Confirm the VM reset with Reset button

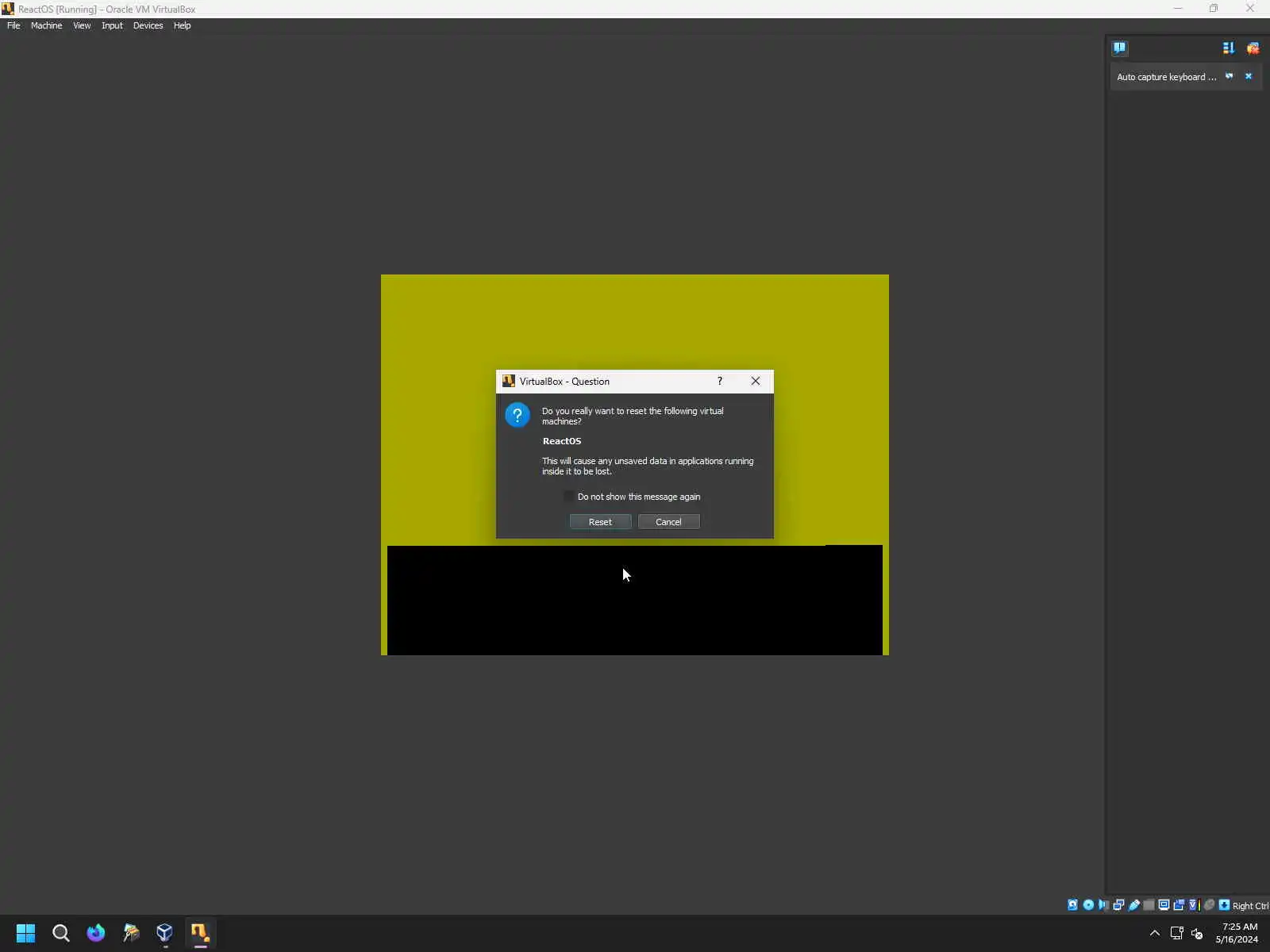[600, 522]
